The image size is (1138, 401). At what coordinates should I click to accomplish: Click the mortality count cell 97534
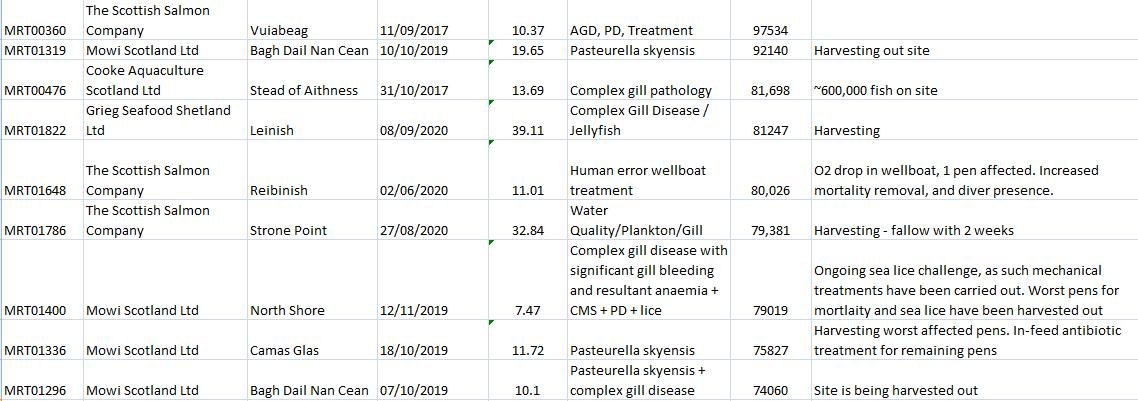pos(769,30)
